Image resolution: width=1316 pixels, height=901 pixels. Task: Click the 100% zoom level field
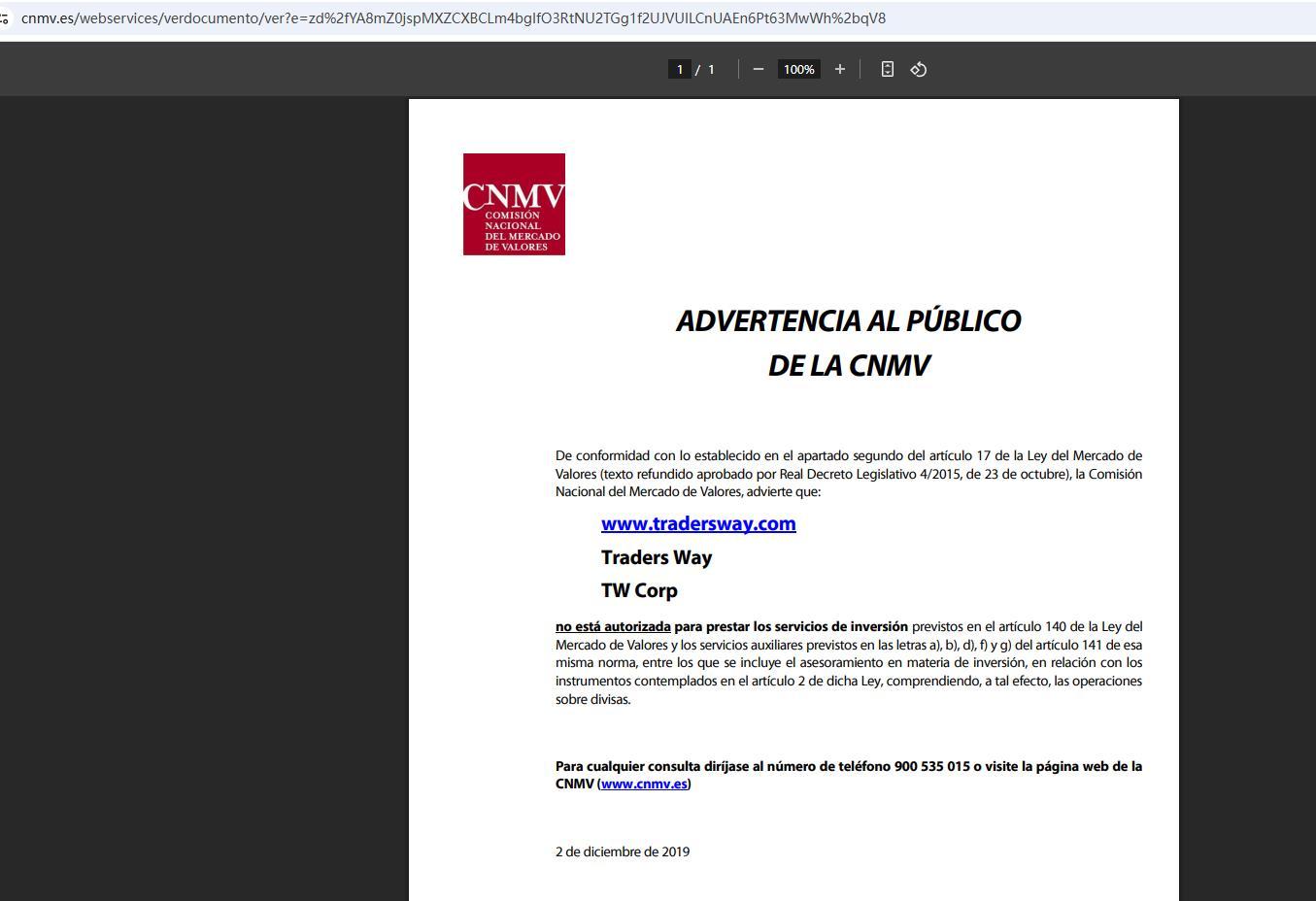tap(798, 69)
